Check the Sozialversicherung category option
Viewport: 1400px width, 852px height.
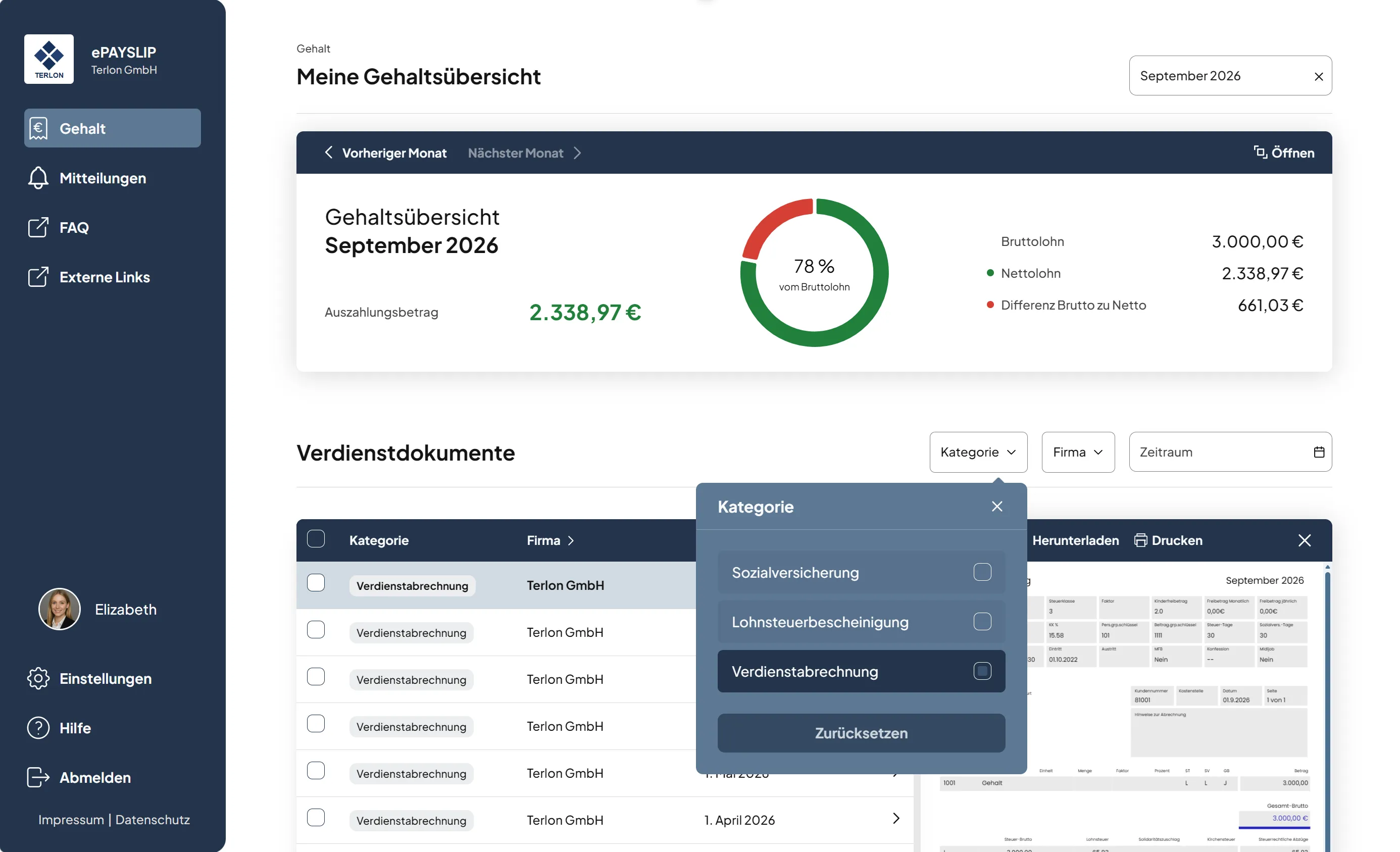tap(982, 572)
